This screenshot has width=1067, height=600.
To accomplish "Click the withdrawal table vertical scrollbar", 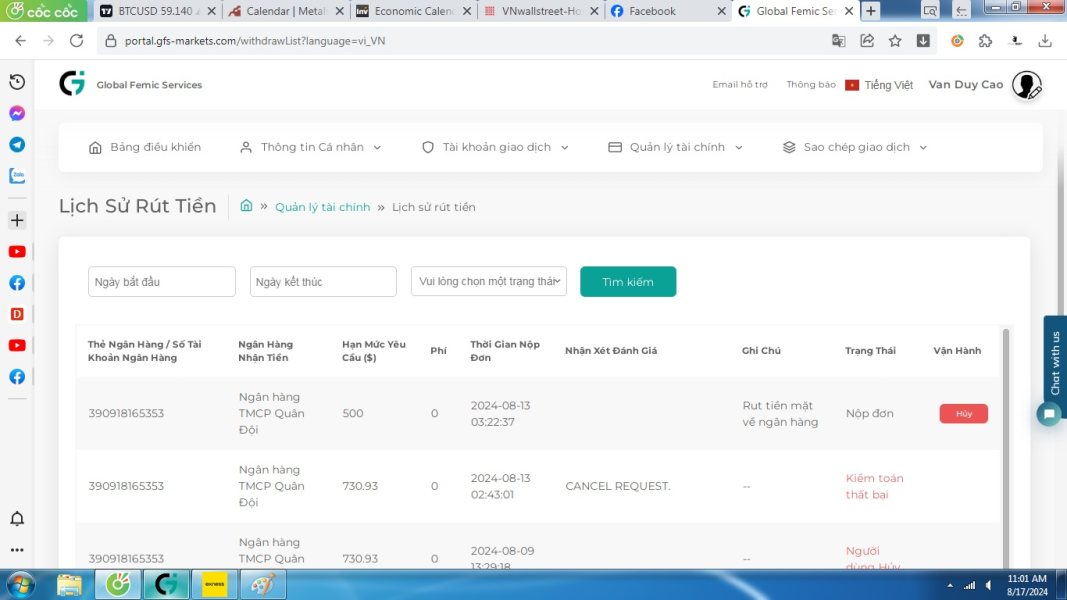I will (1006, 449).
